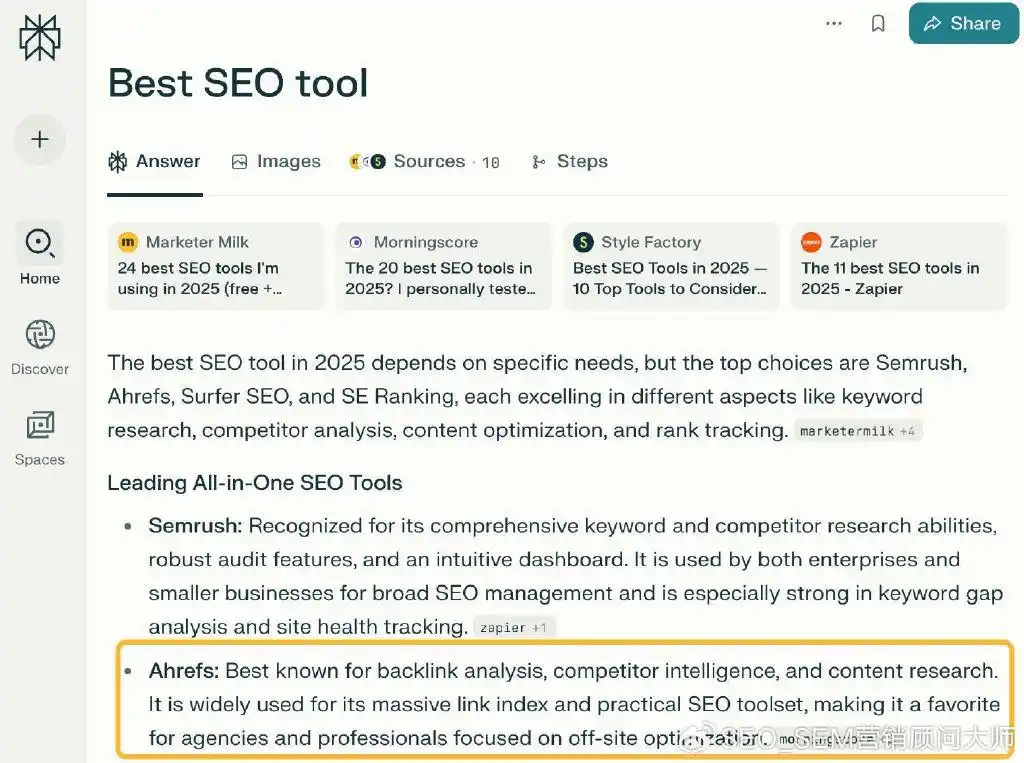Open the Zapier source card
Screen dimensions: 1024x763
[x=898, y=265]
